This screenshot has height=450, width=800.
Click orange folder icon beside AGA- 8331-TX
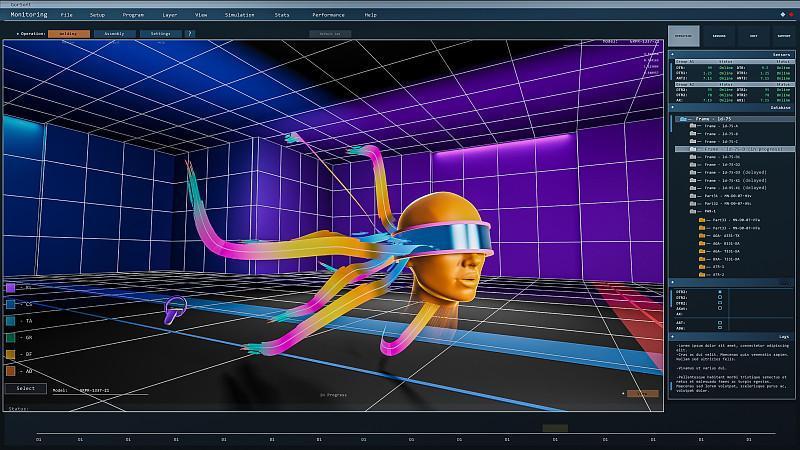click(702, 236)
